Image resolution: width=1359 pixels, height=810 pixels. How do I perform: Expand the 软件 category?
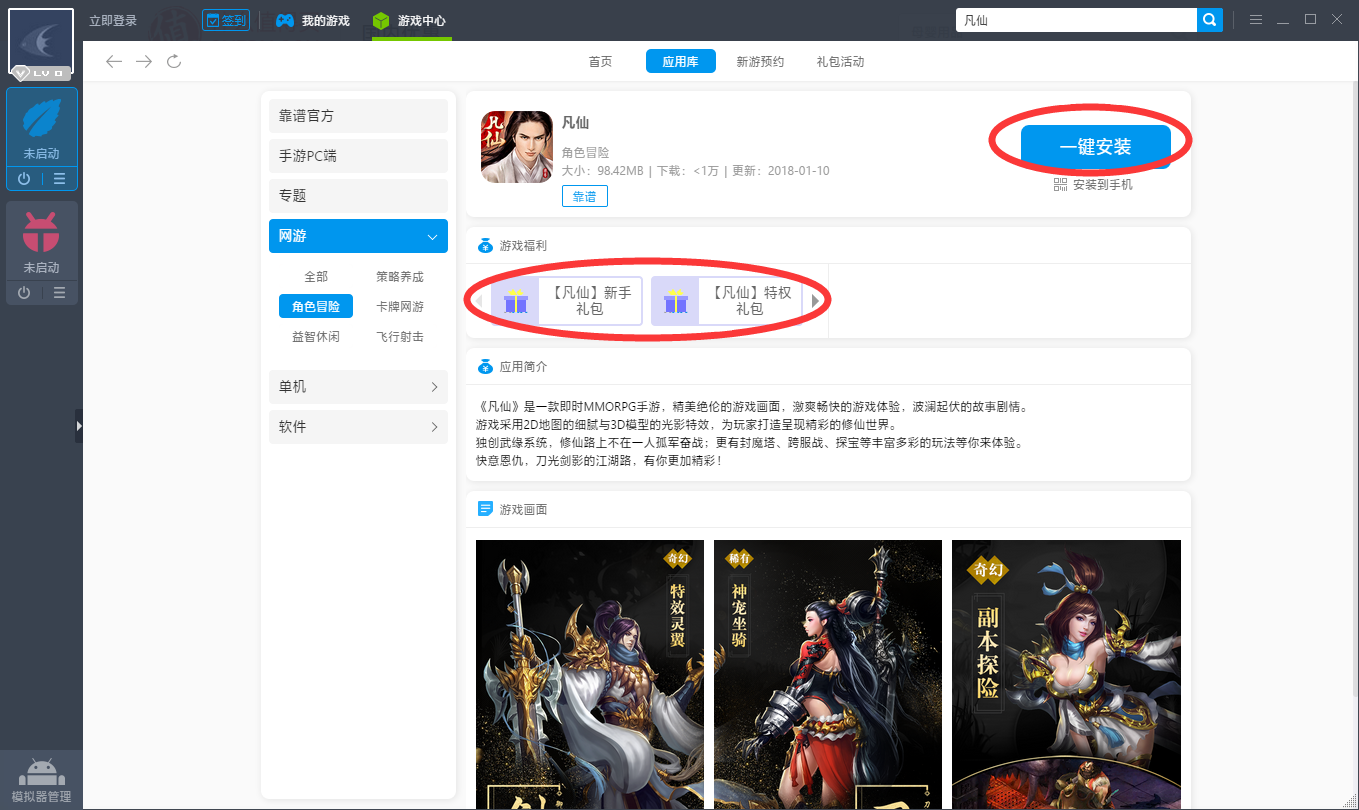[358, 427]
